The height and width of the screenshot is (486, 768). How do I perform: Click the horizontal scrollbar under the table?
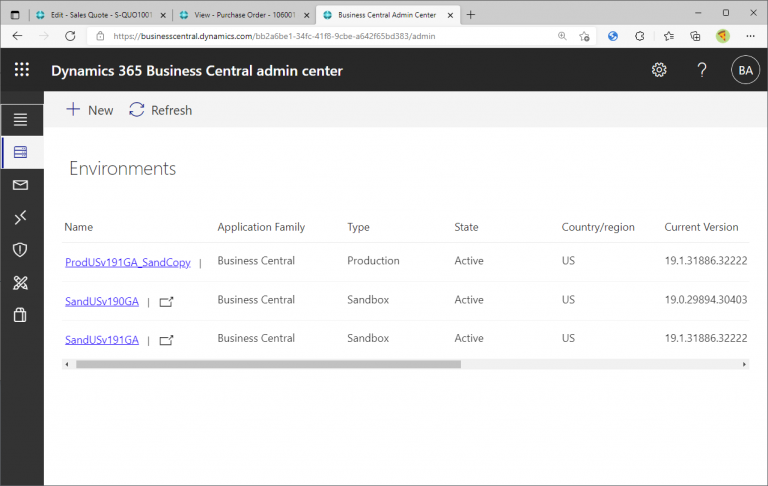(x=268, y=365)
